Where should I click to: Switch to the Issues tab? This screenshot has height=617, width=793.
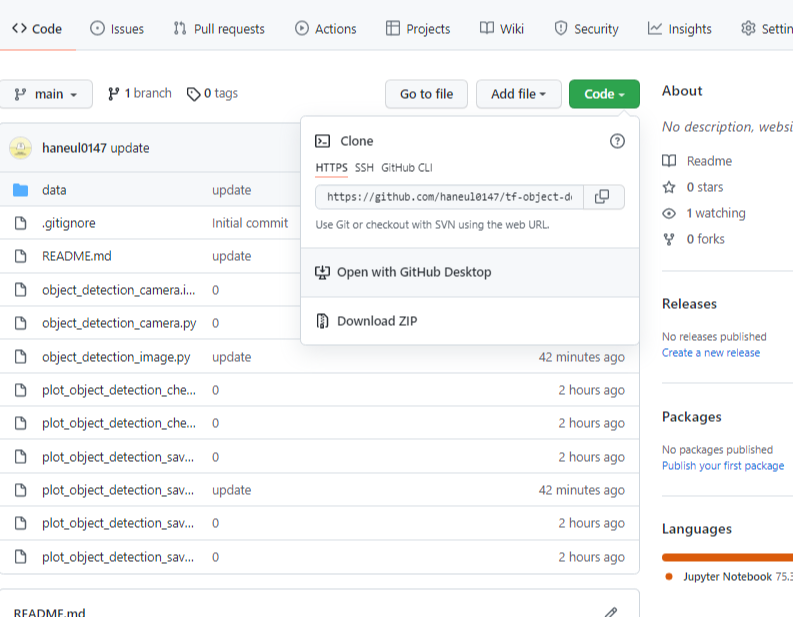(x=117, y=29)
